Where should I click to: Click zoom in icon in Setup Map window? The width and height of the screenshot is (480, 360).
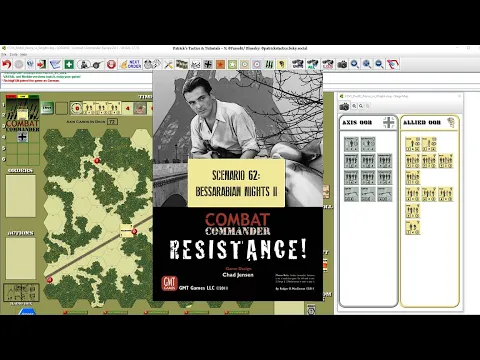354,106
